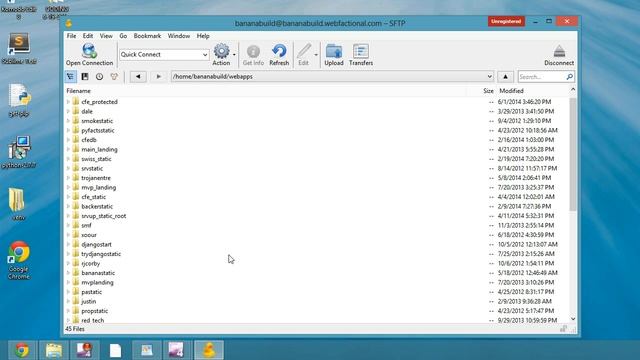The width and height of the screenshot is (640, 360).
Task: Switch to the browser outline view icon
Action: click(x=71, y=76)
